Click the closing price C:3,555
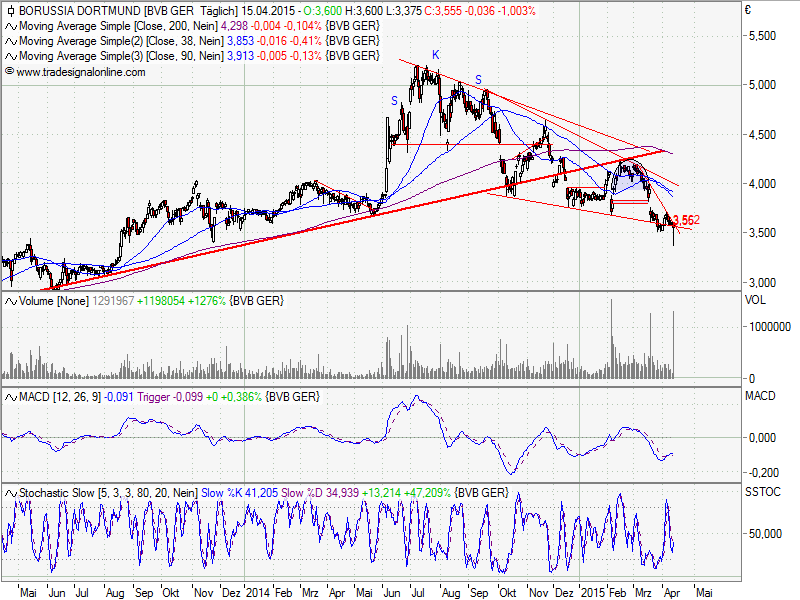Screen dimensions: 800x600 pos(443,11)
